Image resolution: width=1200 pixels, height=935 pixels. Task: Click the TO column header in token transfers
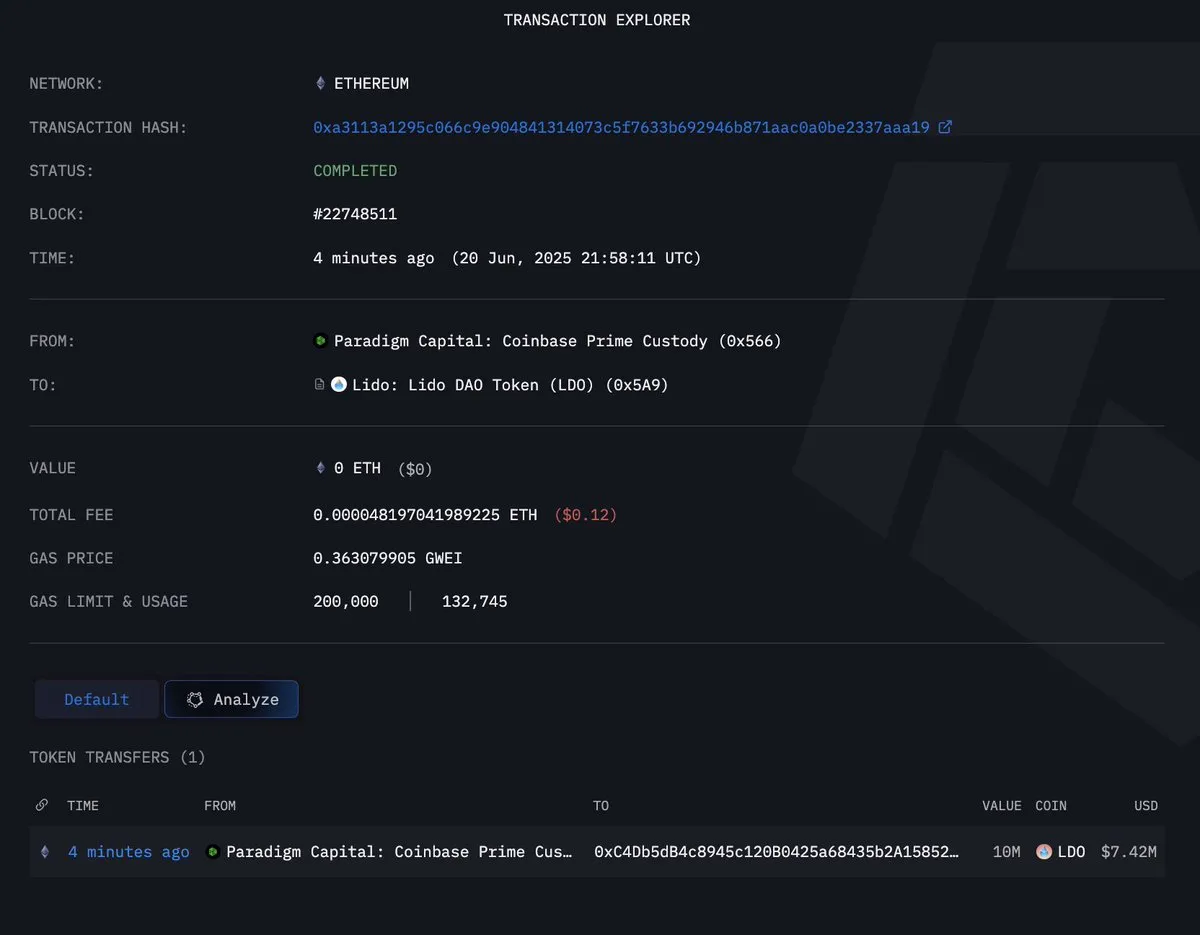pyautogui.click(x=601, y=805)
